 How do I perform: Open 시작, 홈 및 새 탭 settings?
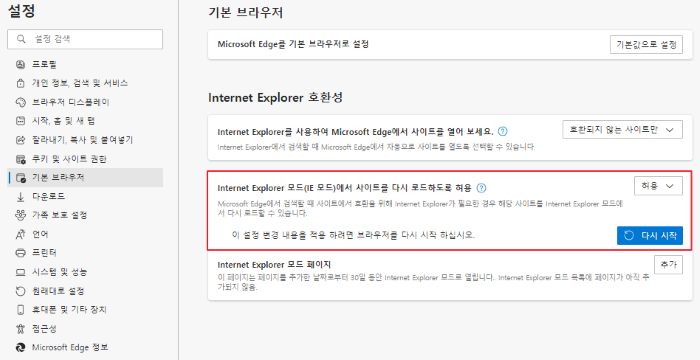[x=85, y=121]
